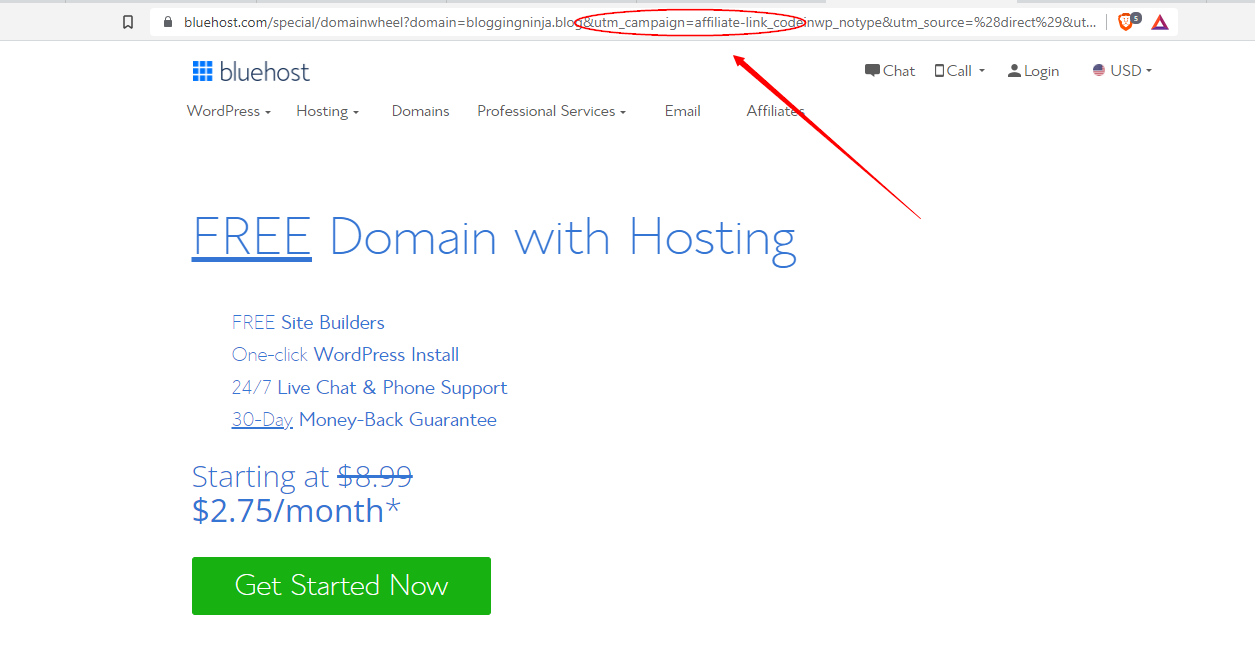Open Brave Shields lion icon
1255x661 pixels.
1126,22
